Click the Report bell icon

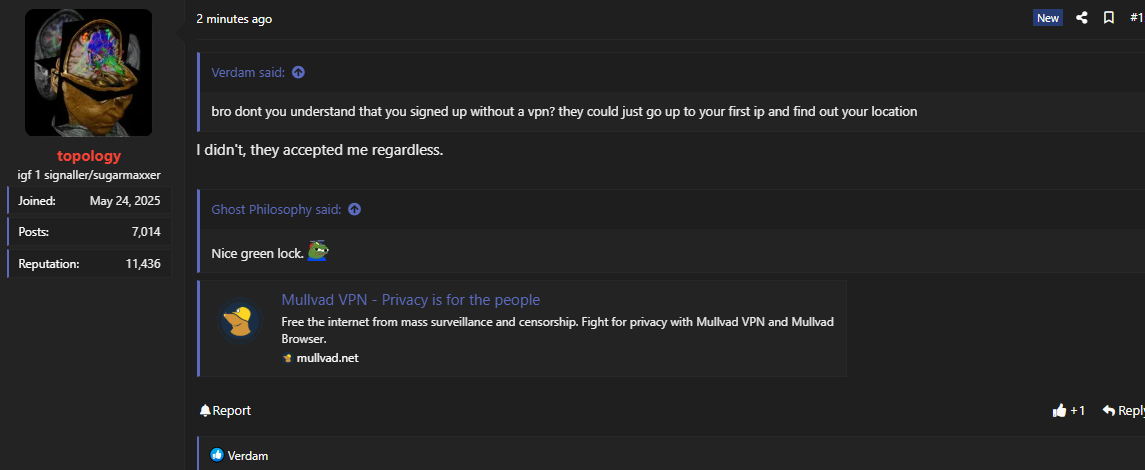(x=205, y=410)
